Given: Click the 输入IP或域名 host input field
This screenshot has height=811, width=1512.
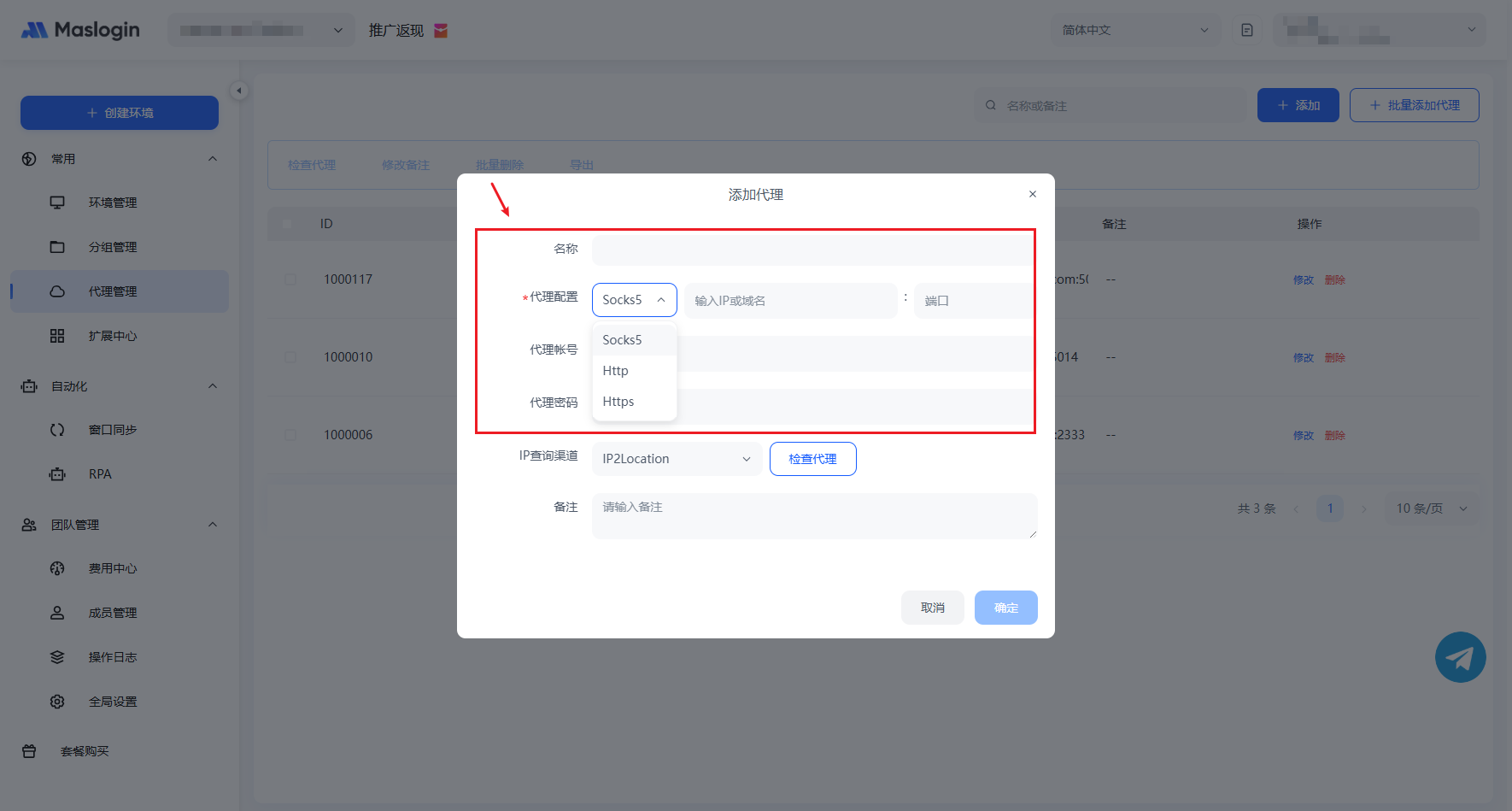Looking at the screenshot, I should point(790,301).
